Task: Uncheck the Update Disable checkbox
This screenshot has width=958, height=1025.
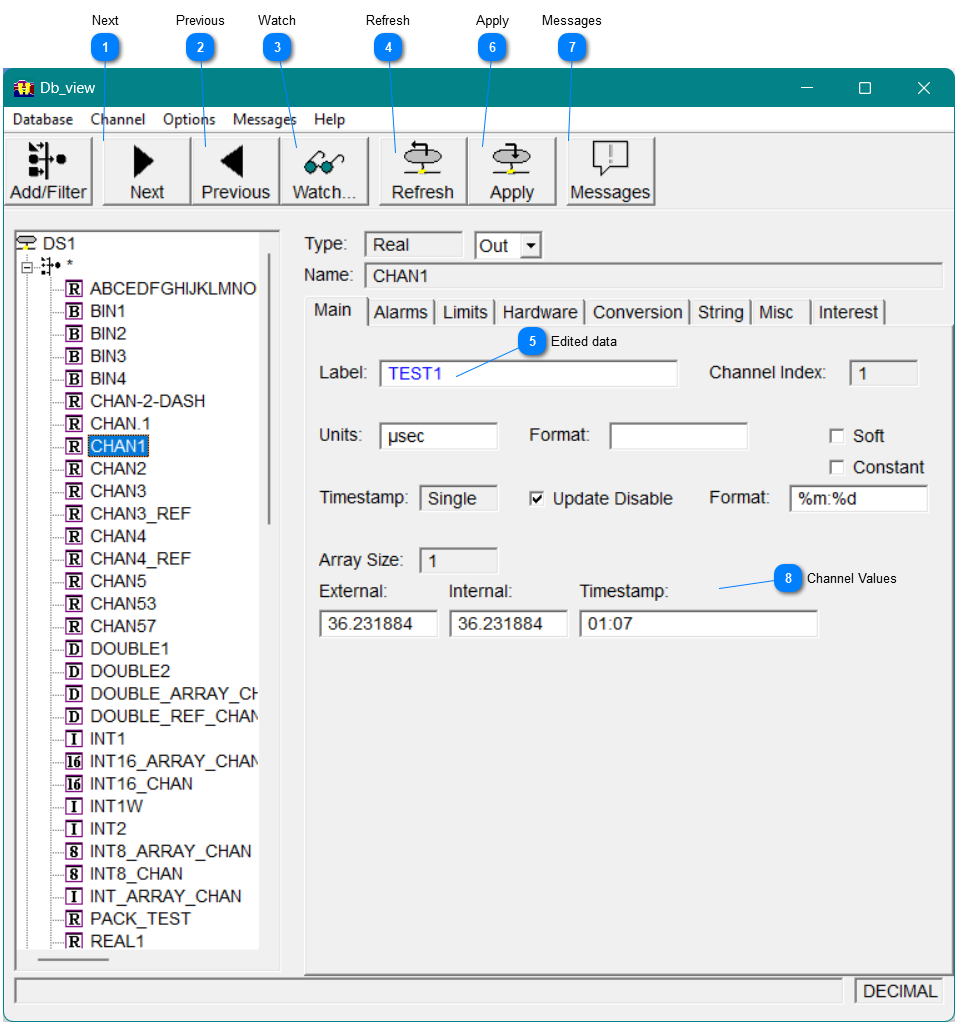Action: point(537,498)
